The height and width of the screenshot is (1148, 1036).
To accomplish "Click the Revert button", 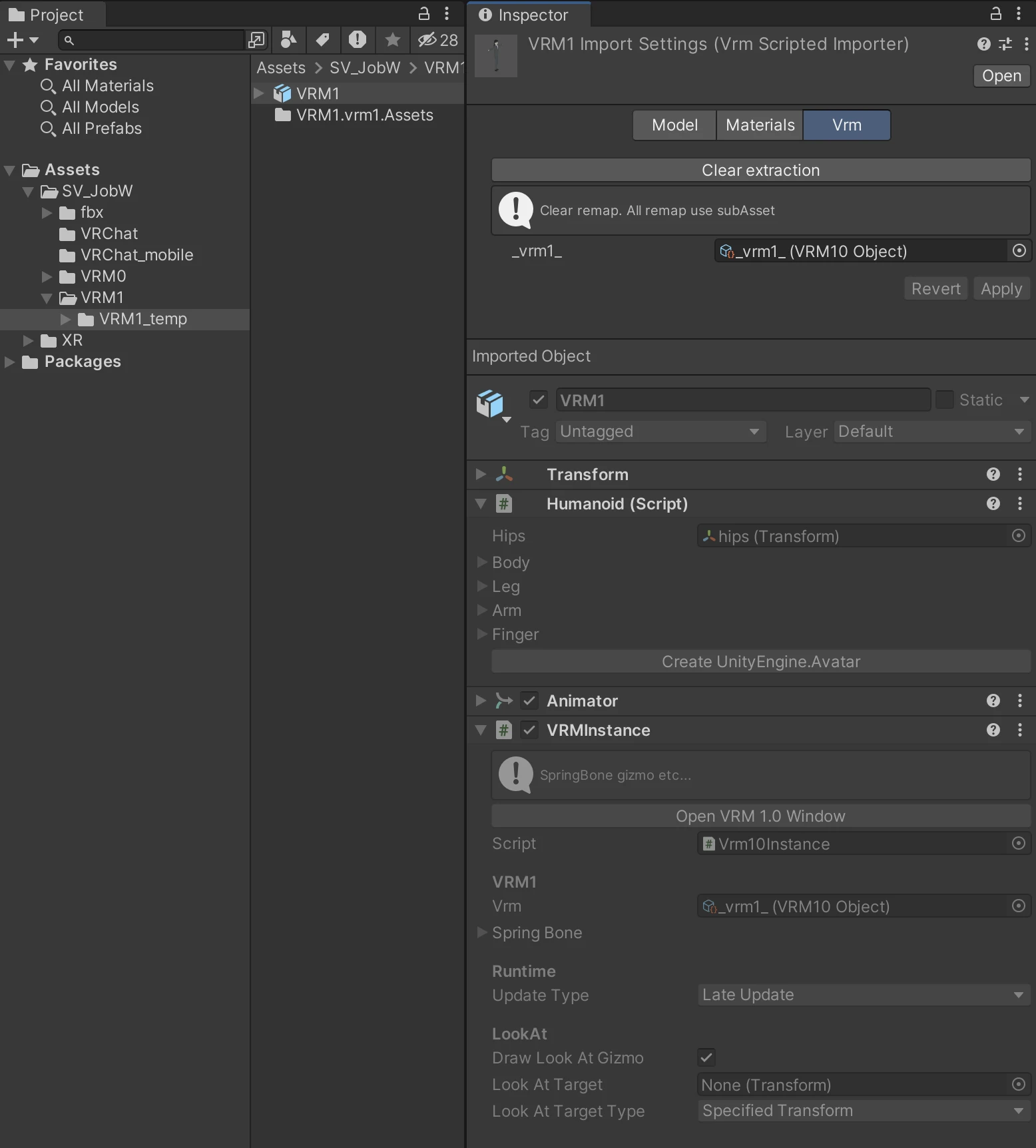I will [935, 289].
